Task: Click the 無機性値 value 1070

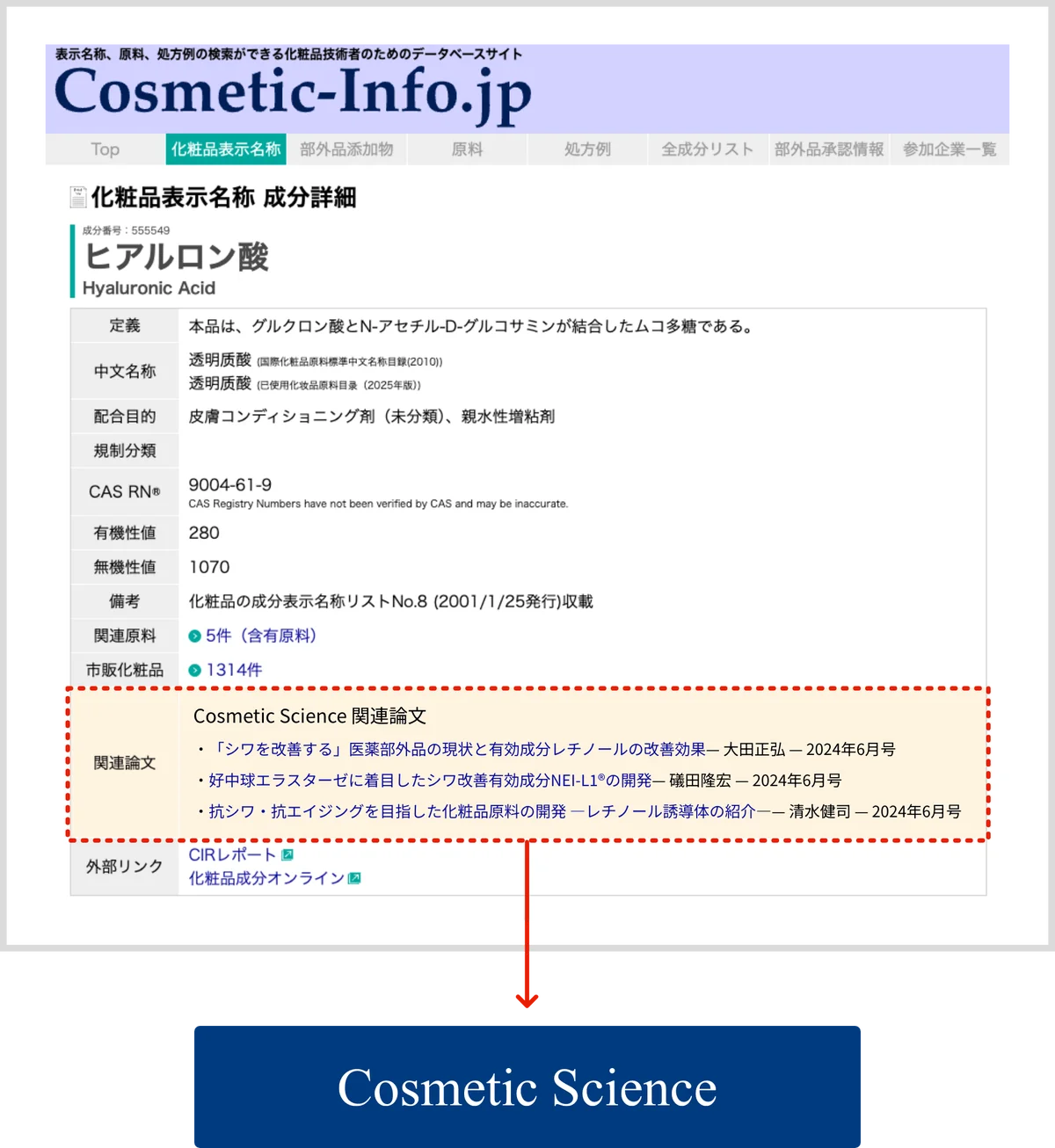Action: click(209, 567)
